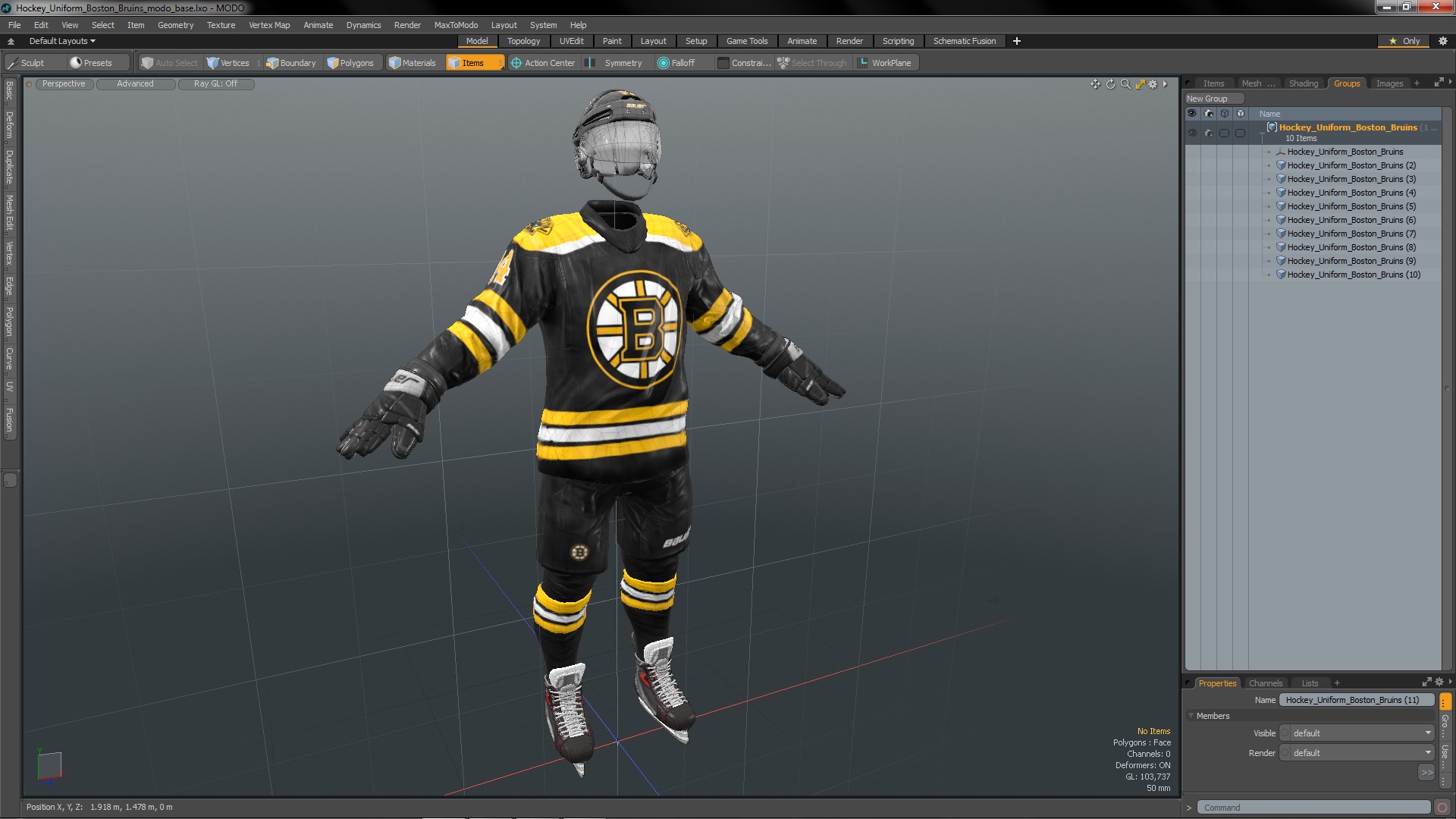Switch to the UVEdit layout tab

571,41
